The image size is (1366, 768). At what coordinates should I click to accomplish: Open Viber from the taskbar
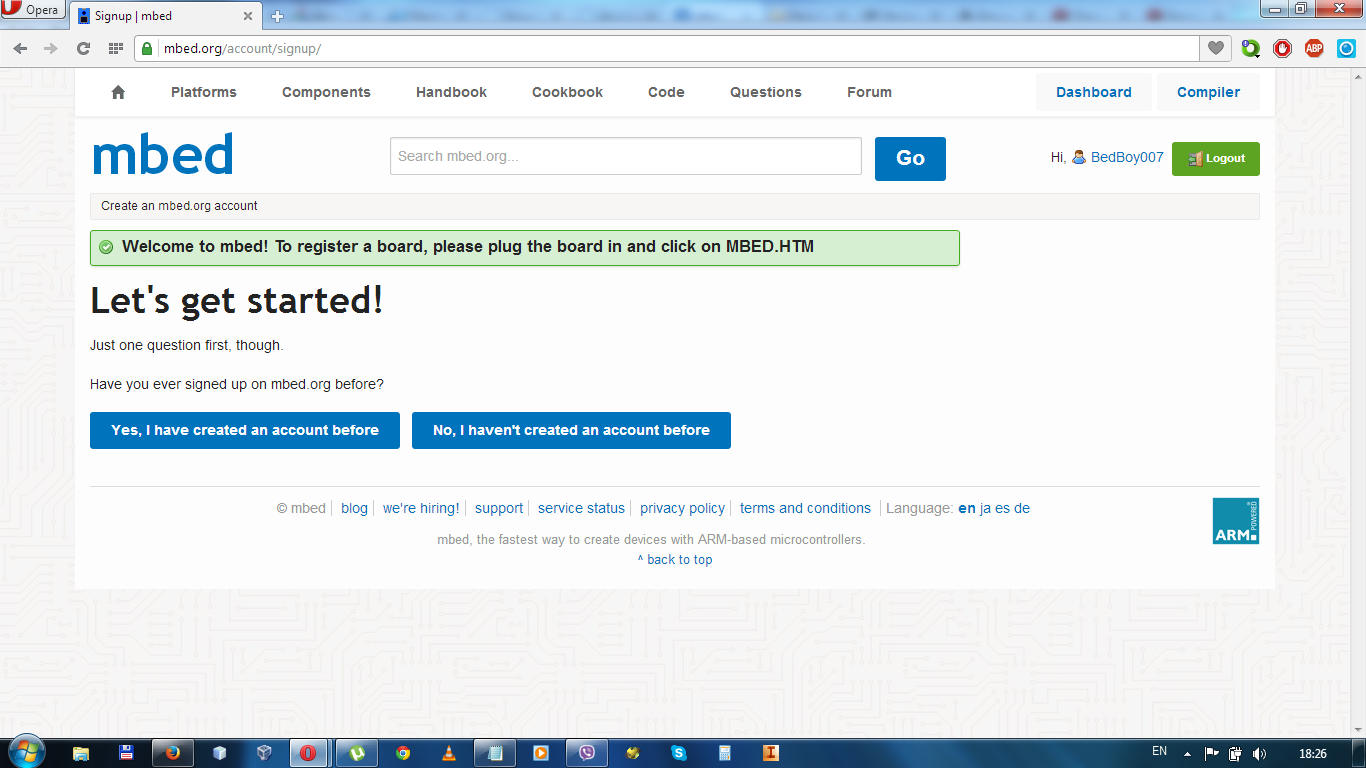pyautogui.click(x=586, y=753)
